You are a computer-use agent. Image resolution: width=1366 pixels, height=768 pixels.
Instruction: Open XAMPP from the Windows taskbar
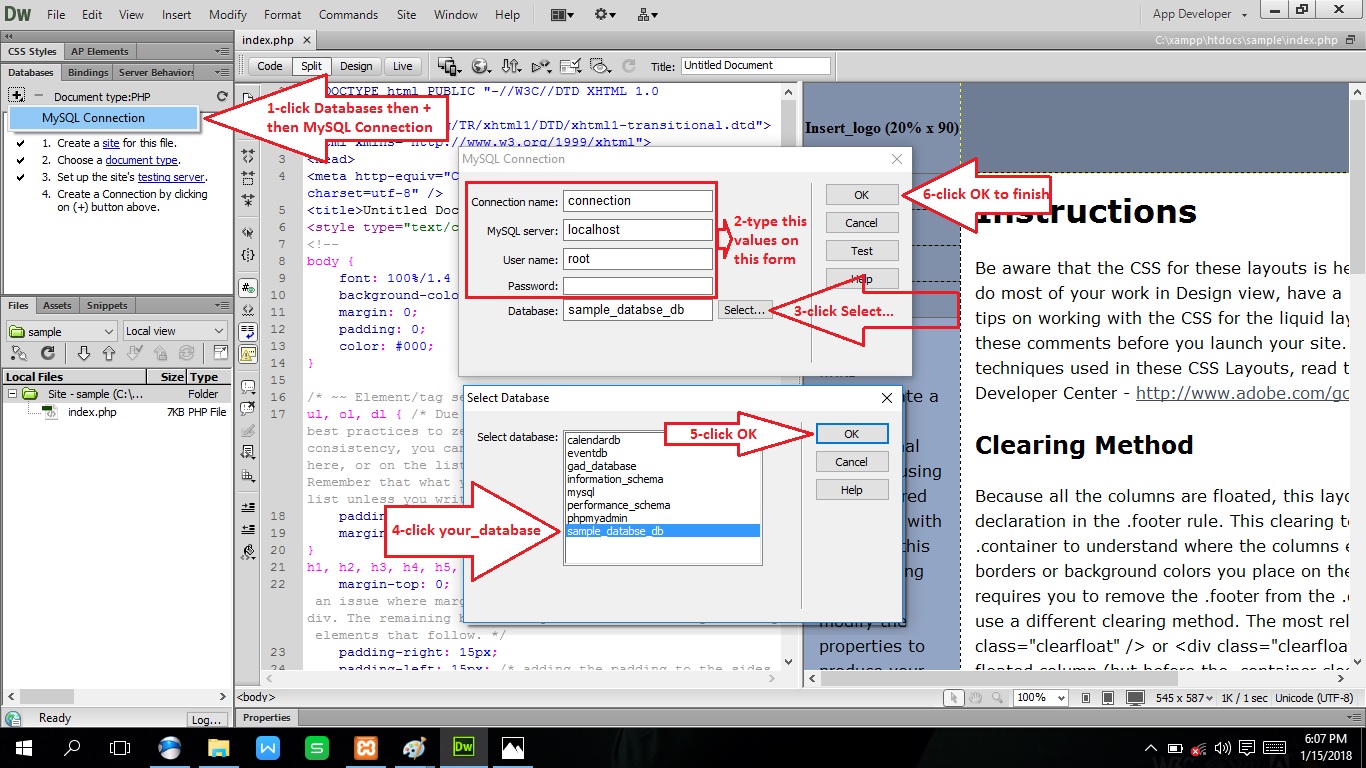365,748
